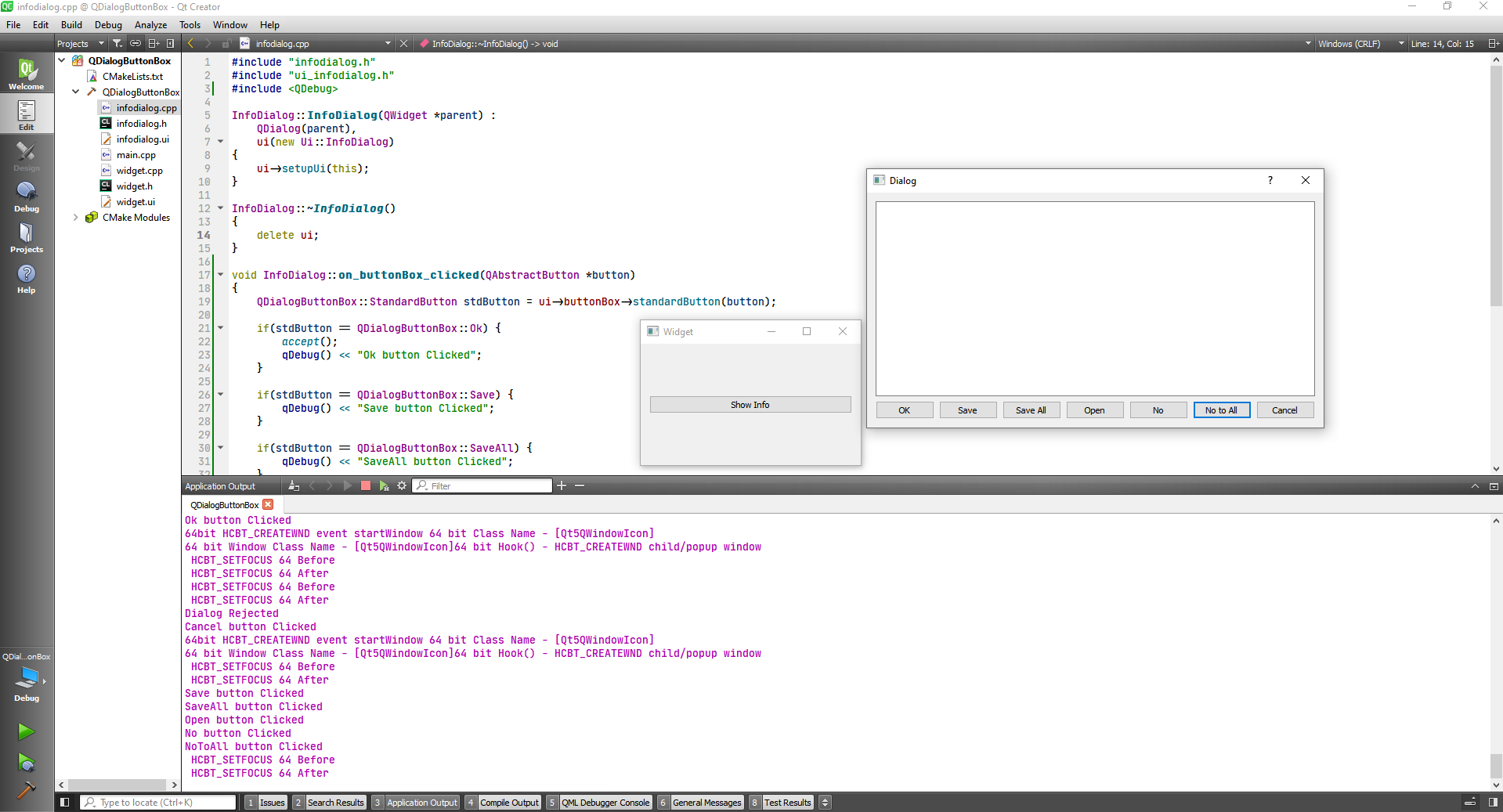The height and width of the screenshot is (812, 1503).
Task: Open the File menu
Action: pos(13,25)
